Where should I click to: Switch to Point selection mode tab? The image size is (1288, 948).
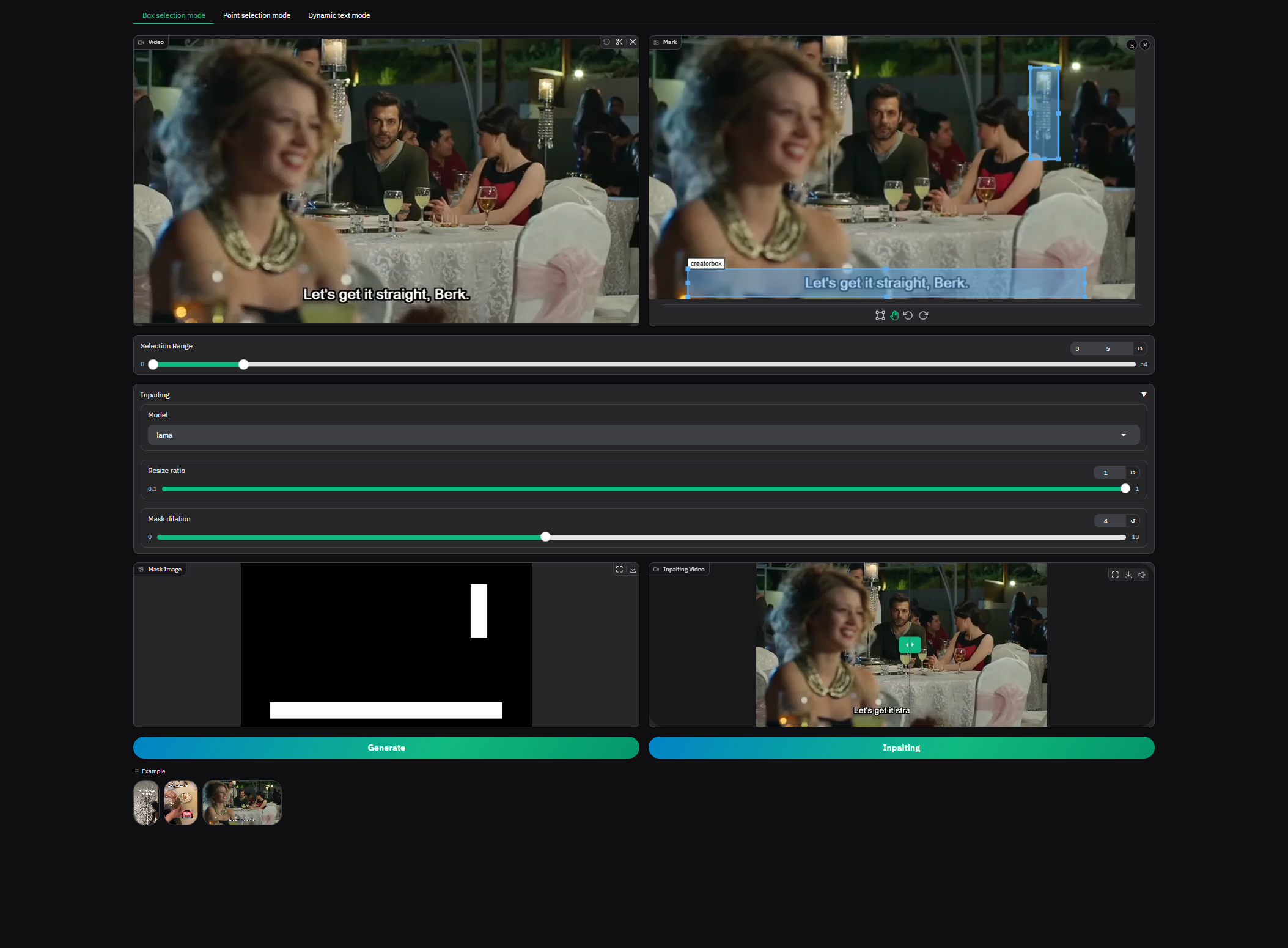pyautogui.click(x=256, y=15)
